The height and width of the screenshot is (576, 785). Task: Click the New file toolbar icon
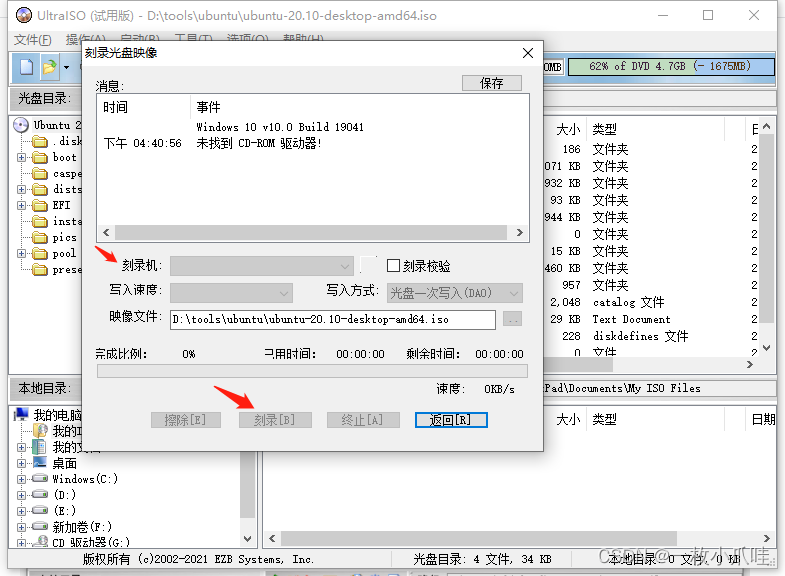27,67
